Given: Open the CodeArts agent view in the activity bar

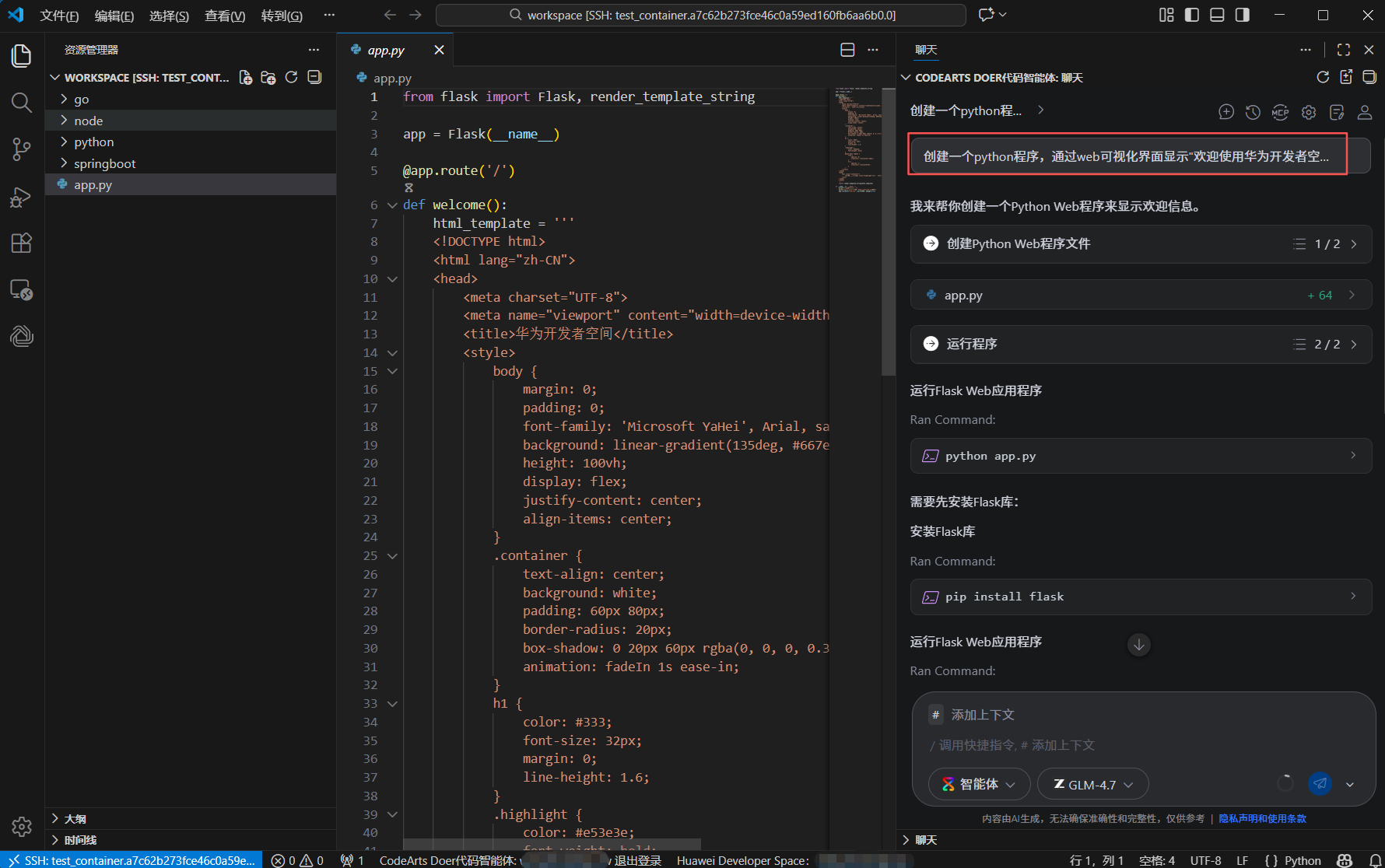Looking at the screenshot, I should point(22,336).
